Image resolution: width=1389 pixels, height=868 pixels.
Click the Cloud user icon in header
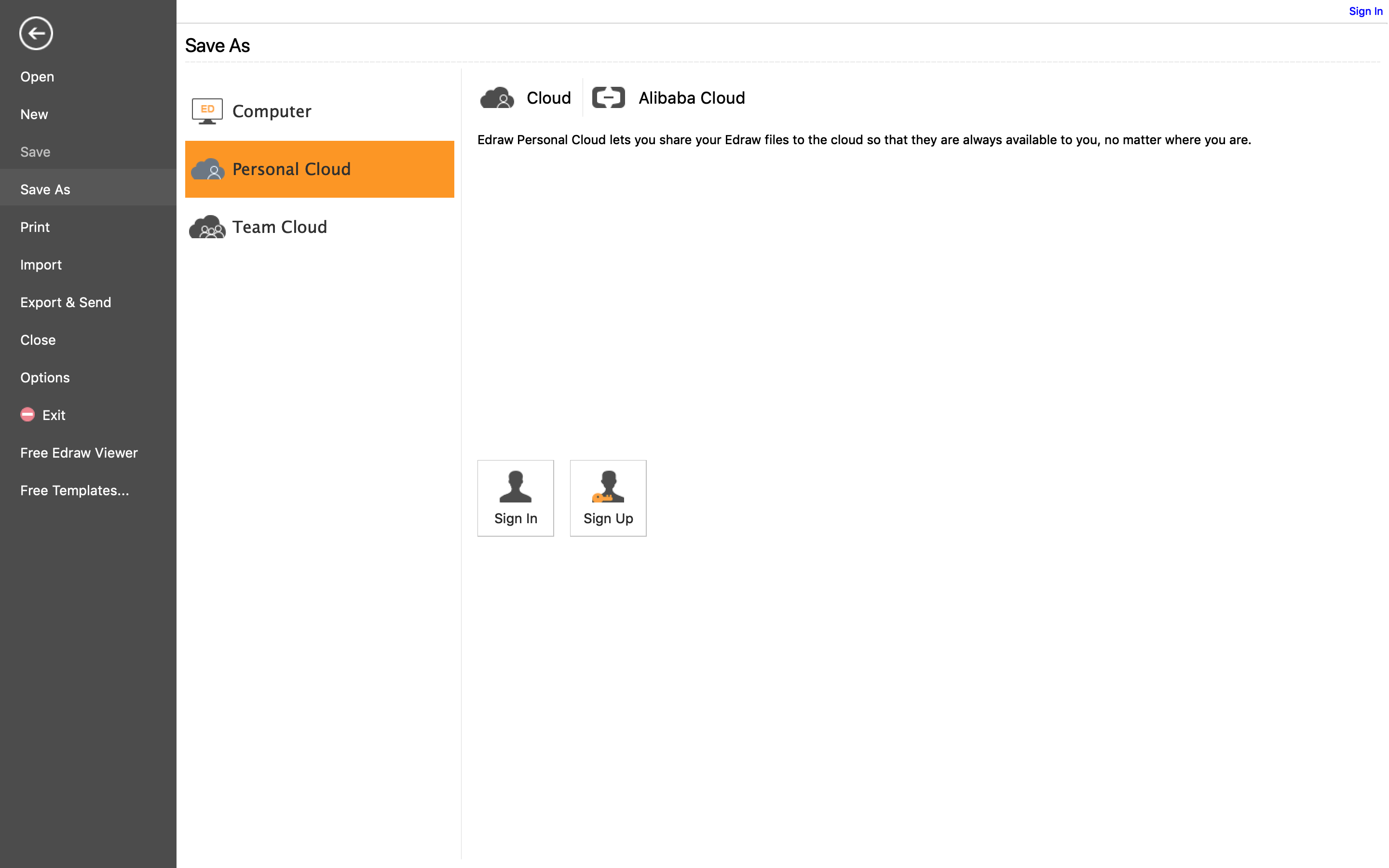pos(497,98)
